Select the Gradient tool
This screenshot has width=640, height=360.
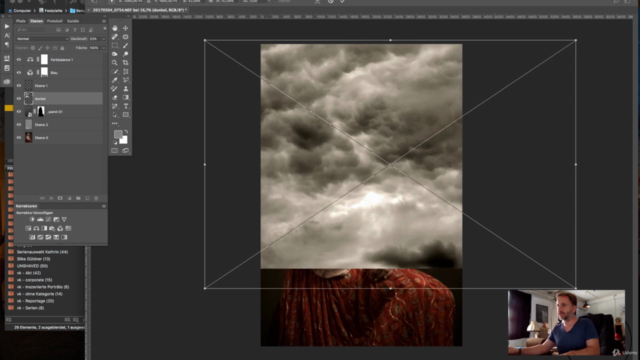(x=125, y=98)
